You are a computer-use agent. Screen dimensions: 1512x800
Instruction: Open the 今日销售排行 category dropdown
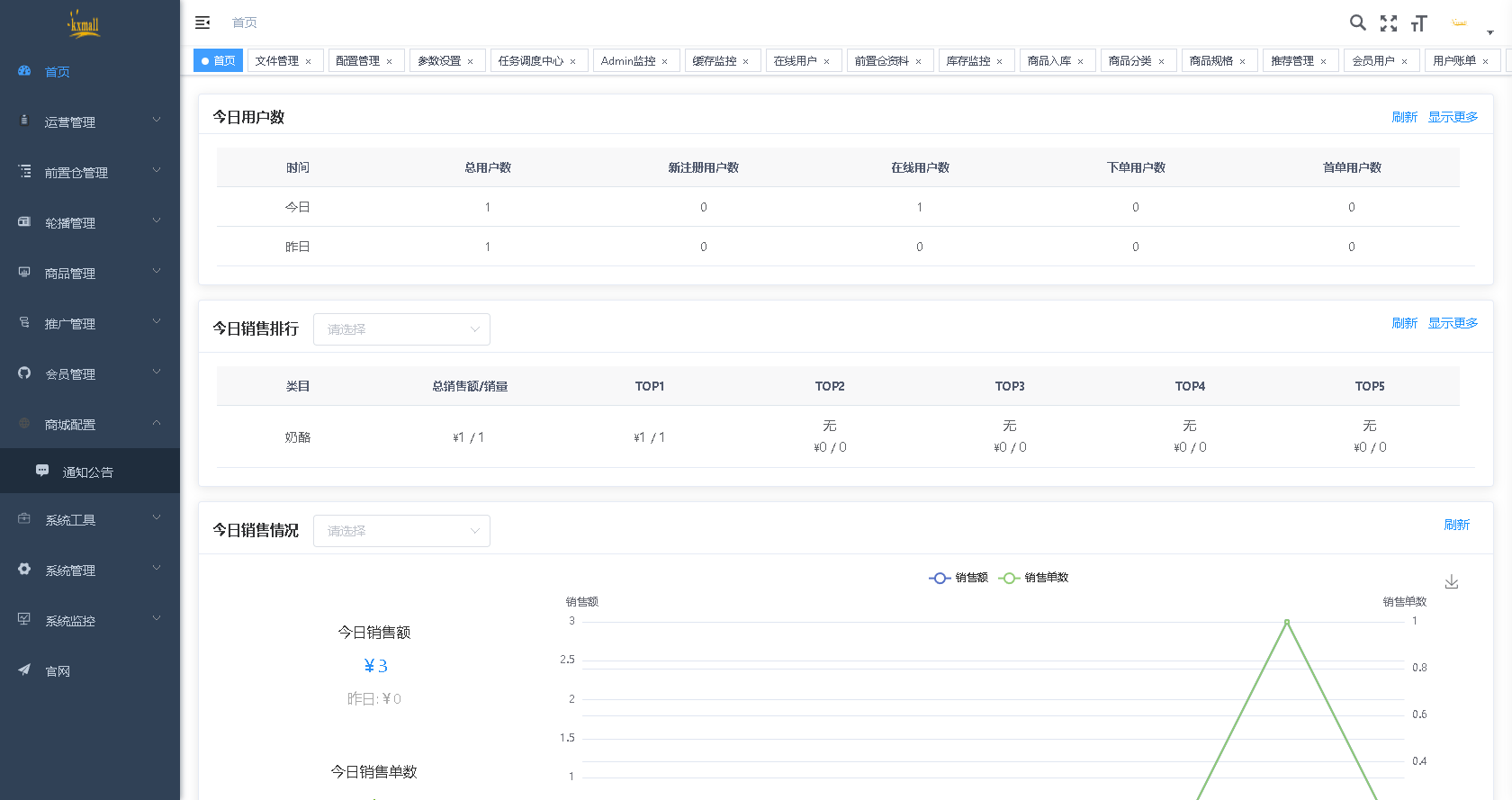coord(401,329)
